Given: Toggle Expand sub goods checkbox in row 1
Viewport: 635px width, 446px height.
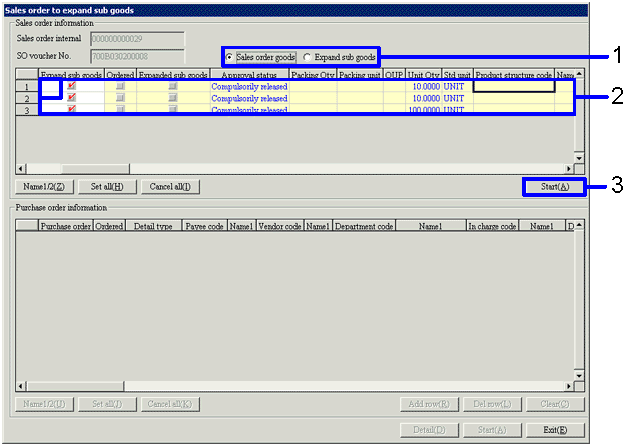Looking at the screenshot, I should tap(71, 87).
